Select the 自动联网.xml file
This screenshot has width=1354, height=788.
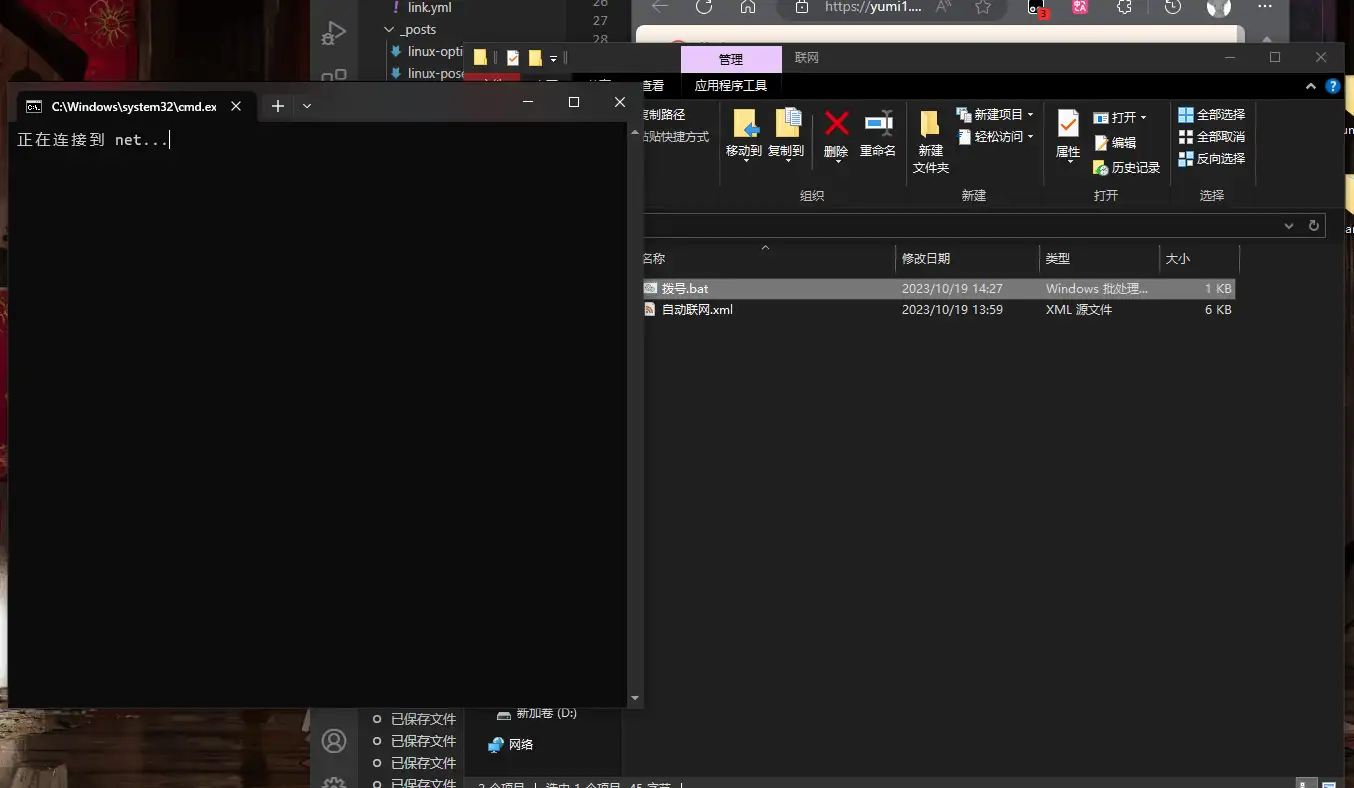pyautogui.click(x=697, y=310)
